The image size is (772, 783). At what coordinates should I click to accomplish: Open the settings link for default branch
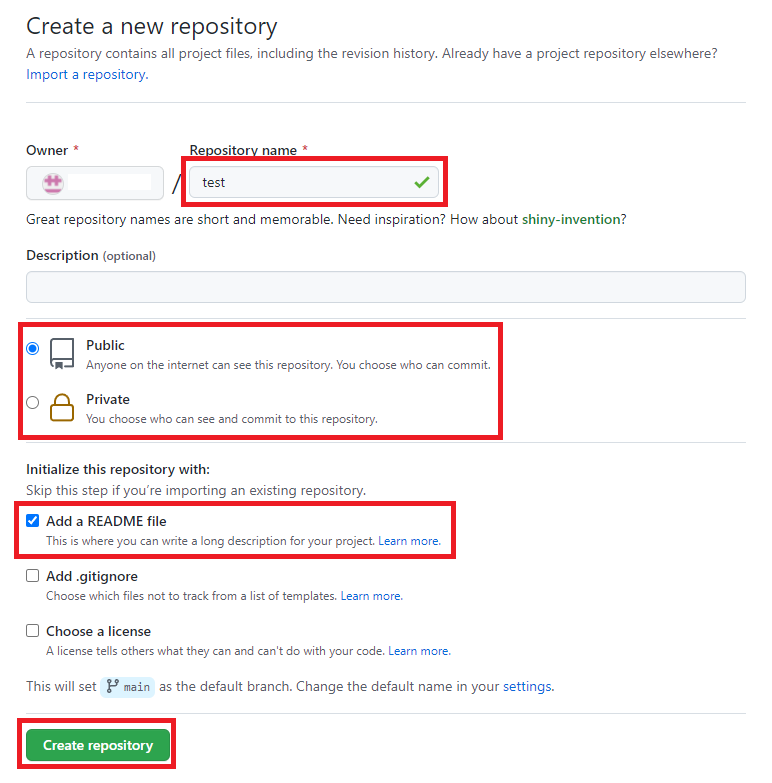(x=526, y=687)
